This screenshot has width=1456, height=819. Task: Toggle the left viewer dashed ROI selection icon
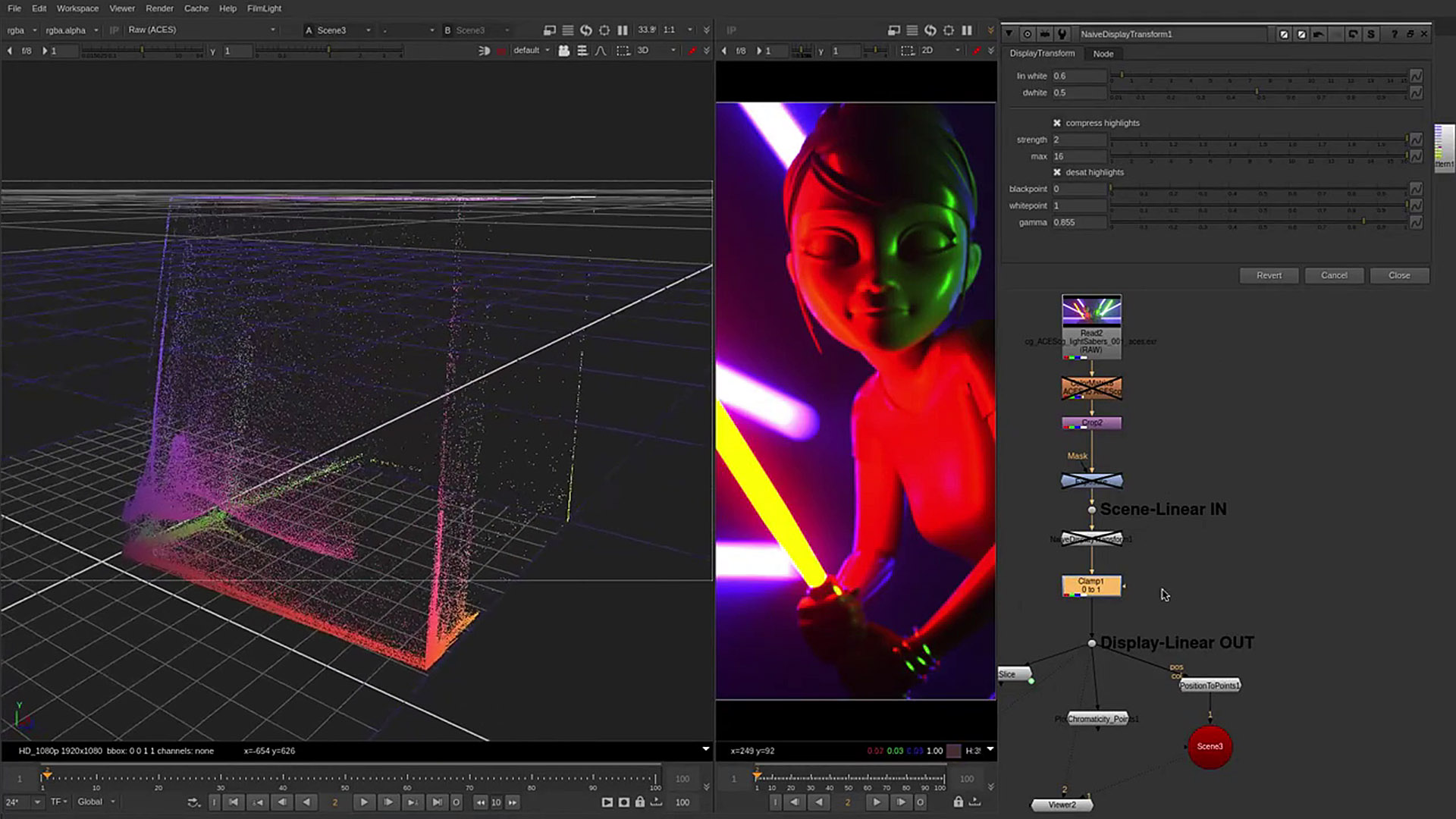[x=623, y=51]
